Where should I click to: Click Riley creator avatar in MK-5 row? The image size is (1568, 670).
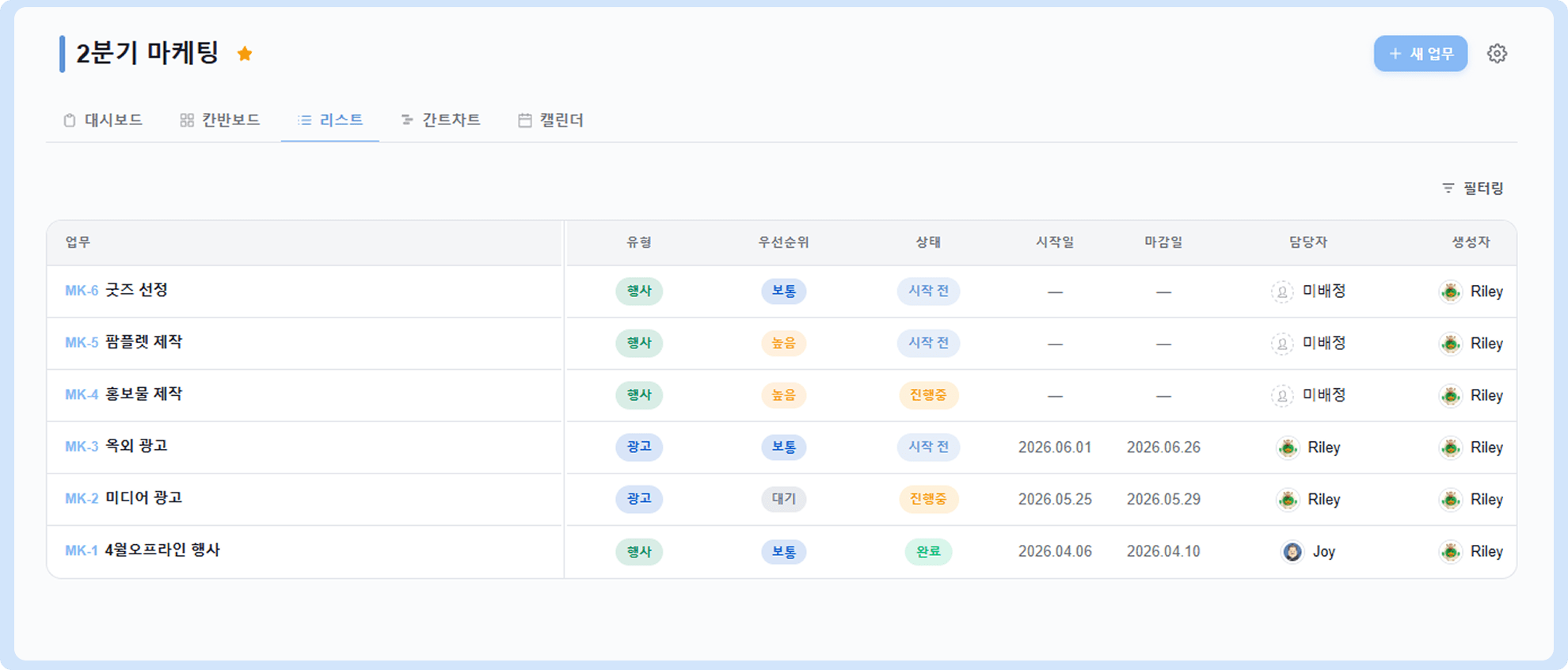coord(1451,344)
